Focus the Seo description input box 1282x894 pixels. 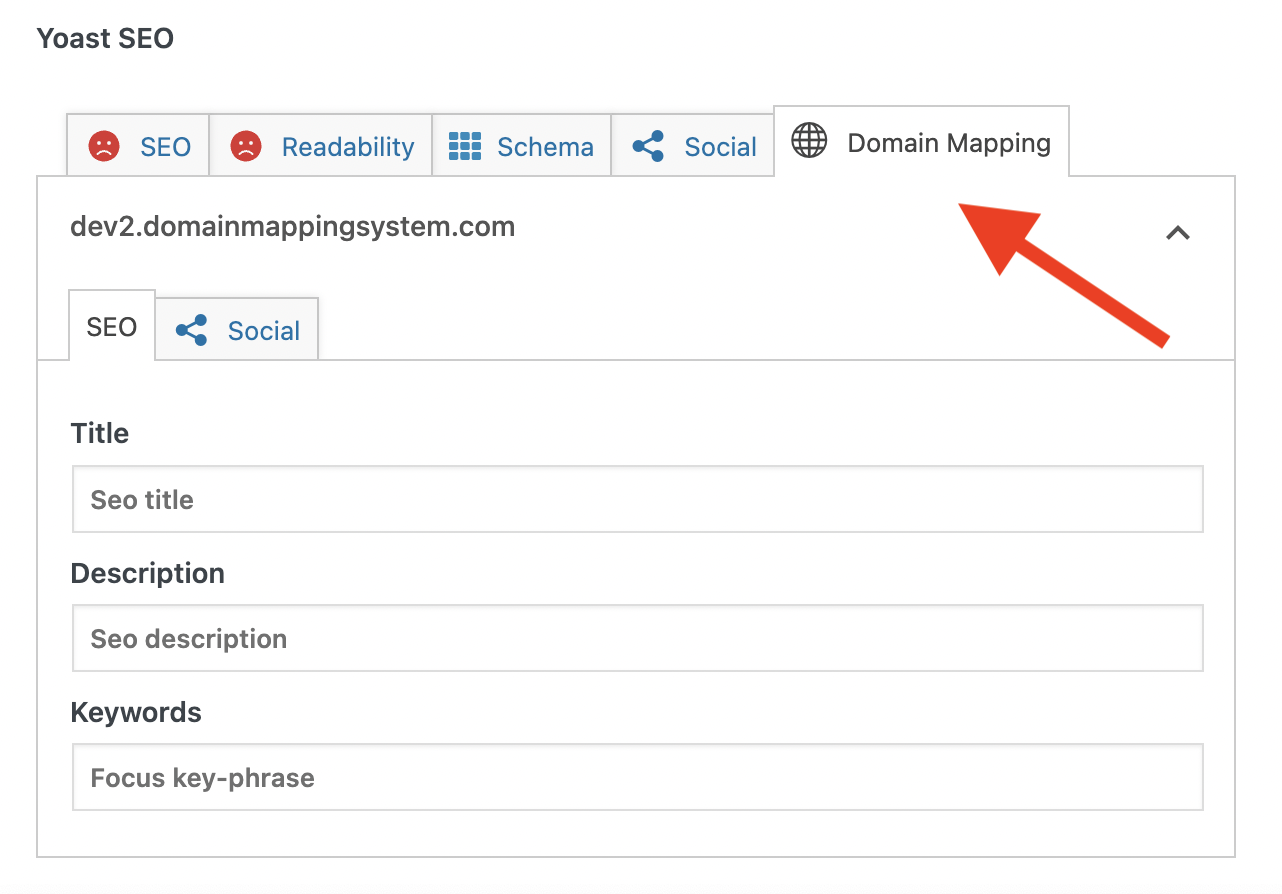click(x=637, y=638)
